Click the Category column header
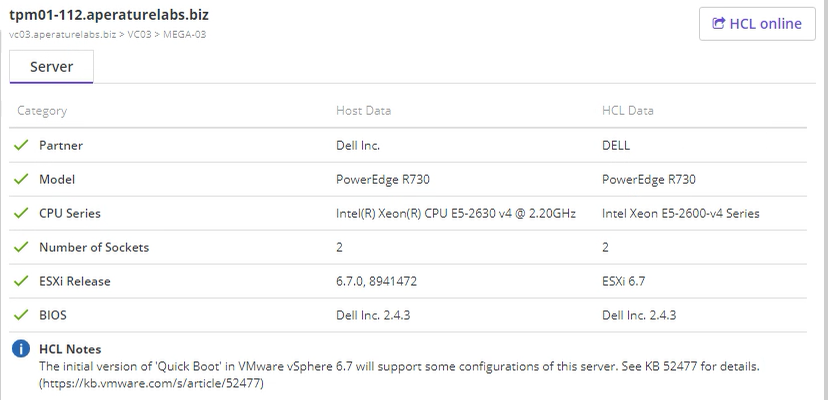828x400 pixels. click(42, 110)
